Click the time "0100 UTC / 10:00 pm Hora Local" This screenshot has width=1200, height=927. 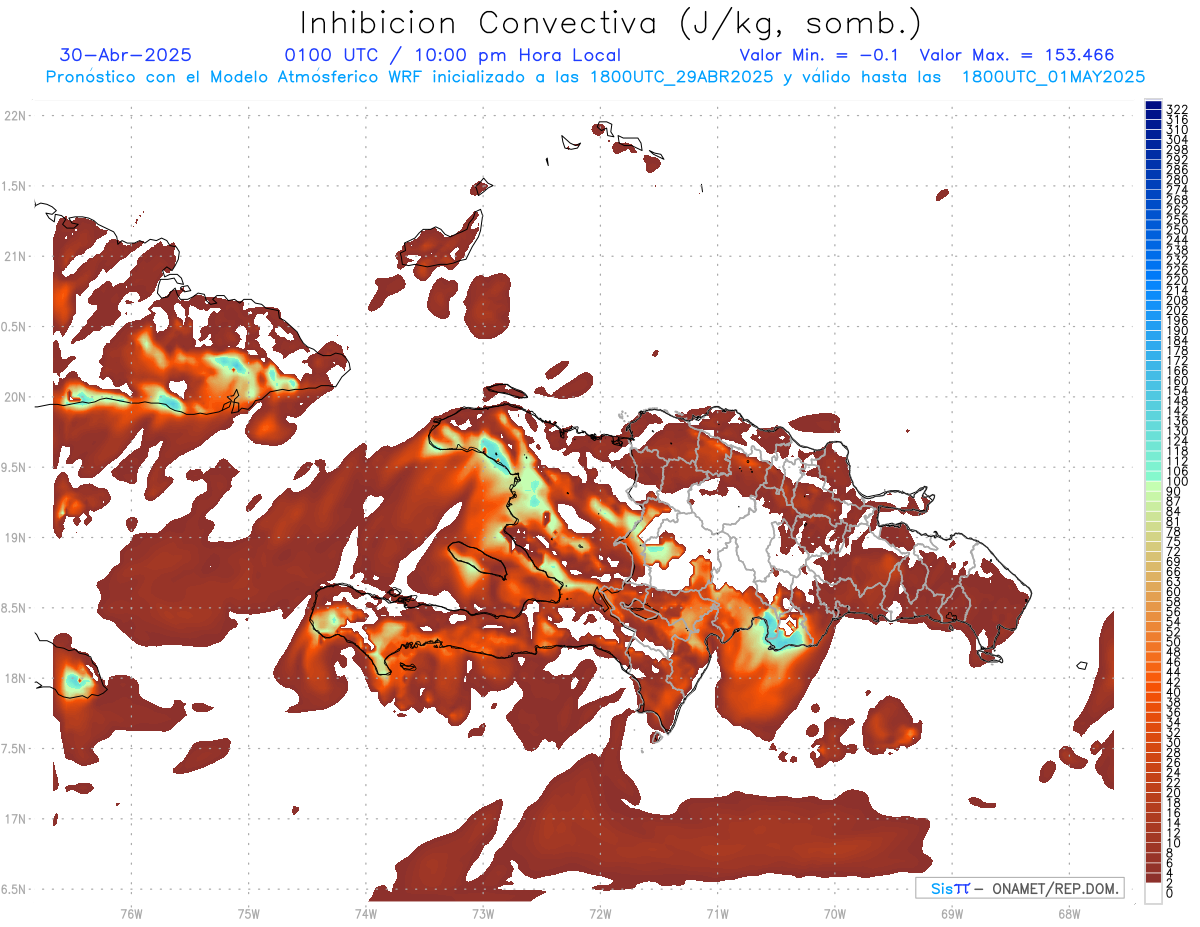pos(453,55)
